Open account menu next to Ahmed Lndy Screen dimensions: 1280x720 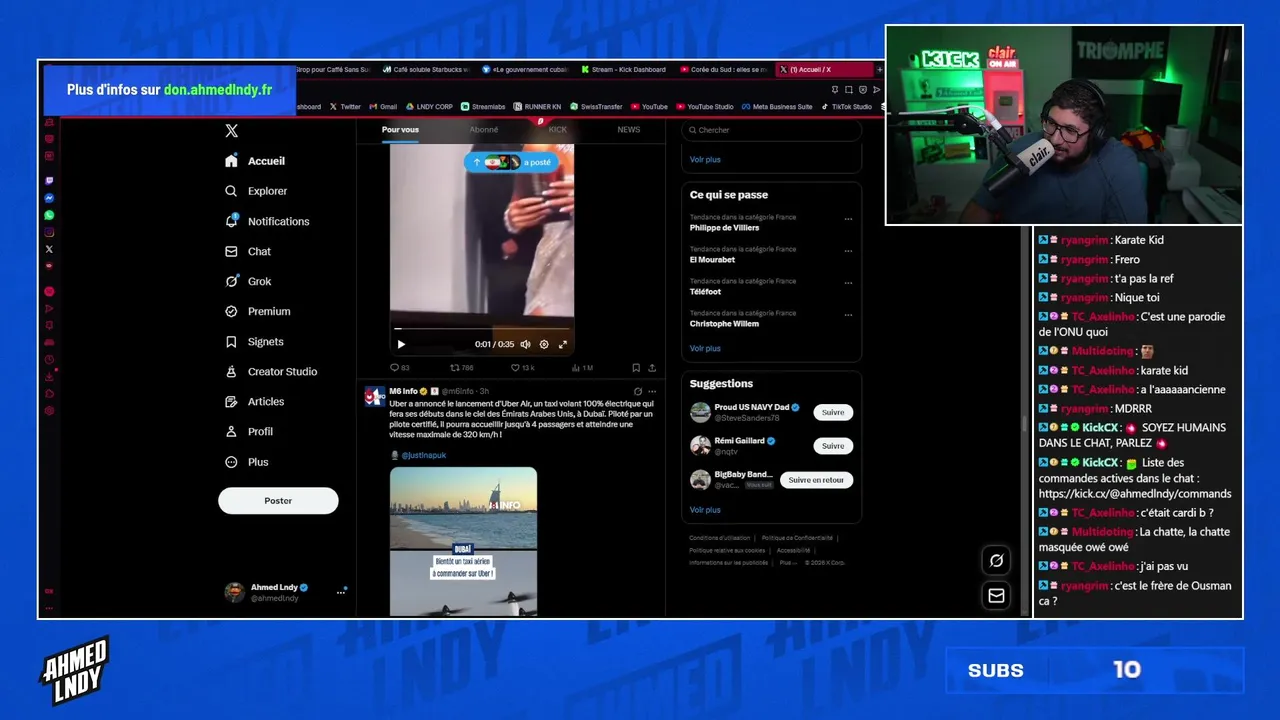pyautogui.click(x=341, y=592)
